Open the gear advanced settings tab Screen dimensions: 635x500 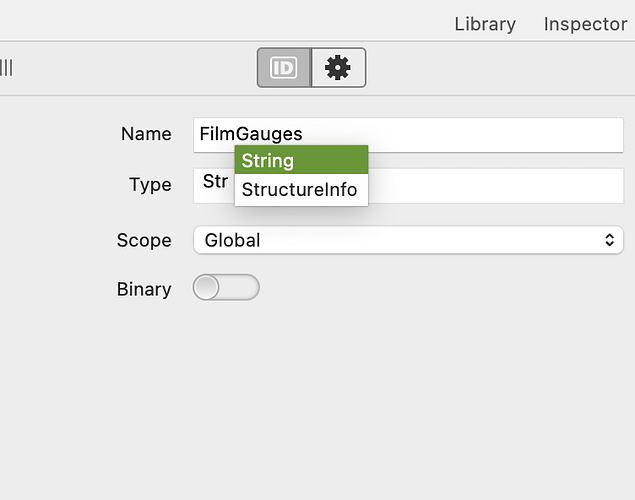339,68
